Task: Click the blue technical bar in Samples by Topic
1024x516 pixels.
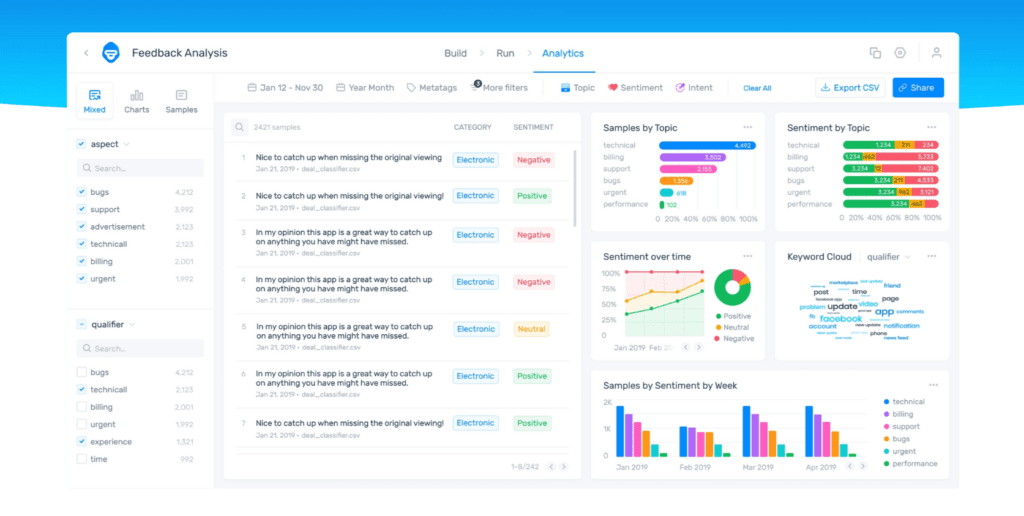Action: tap(707, 146)
